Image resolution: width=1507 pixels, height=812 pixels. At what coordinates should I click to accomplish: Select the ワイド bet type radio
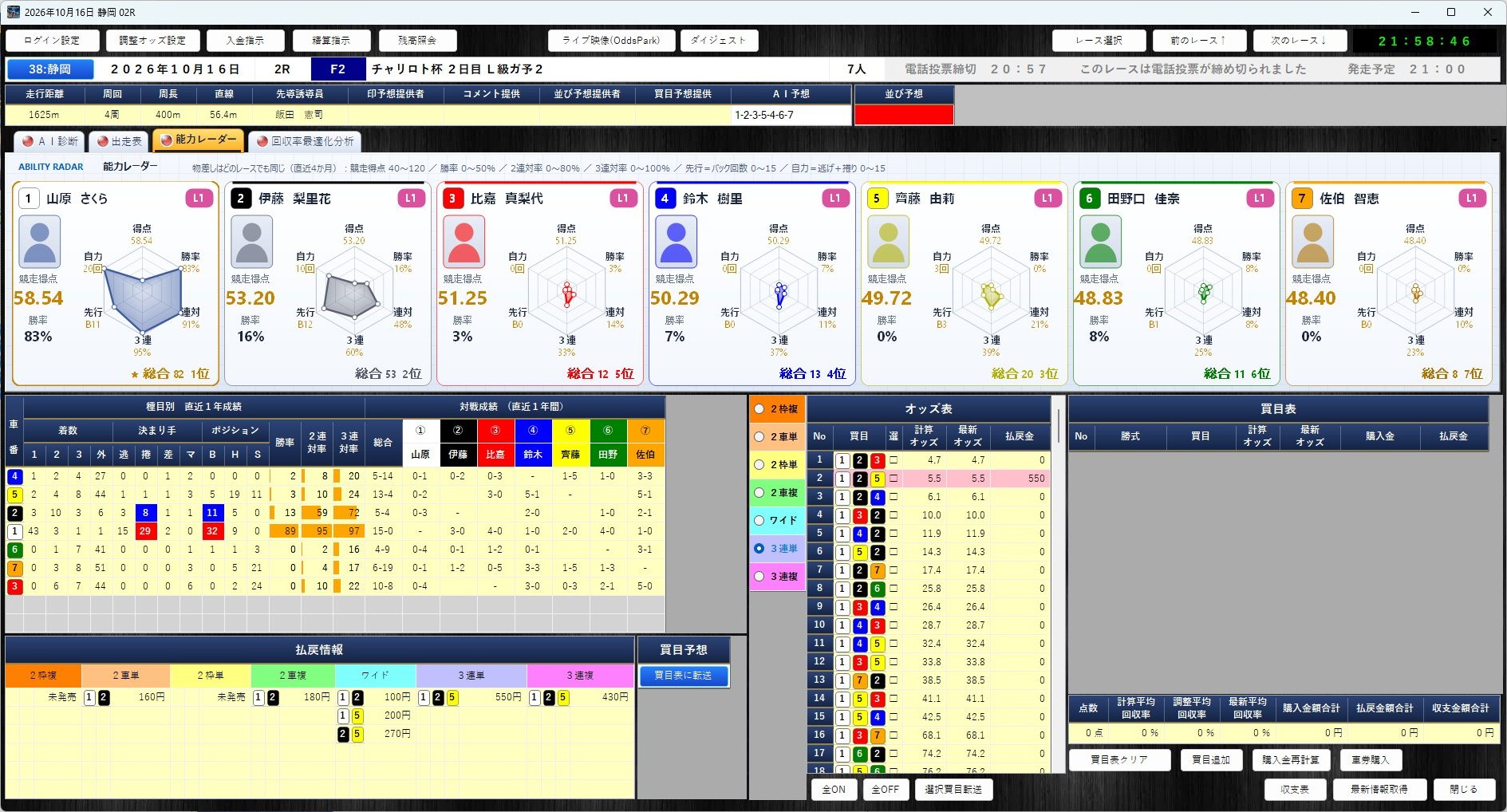[759, 521]
